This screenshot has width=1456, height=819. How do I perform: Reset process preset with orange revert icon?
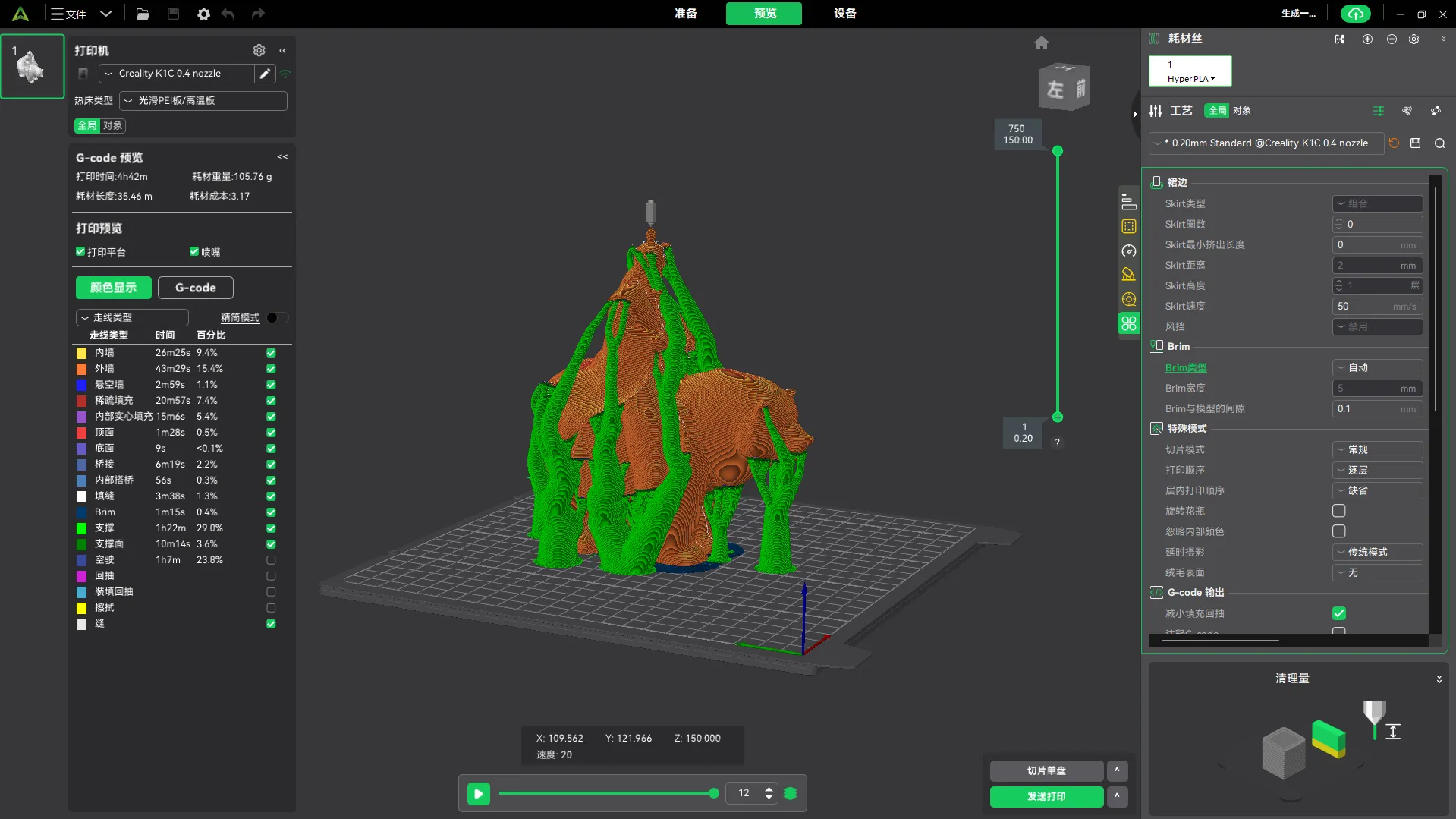click(x=1394, y=143)
